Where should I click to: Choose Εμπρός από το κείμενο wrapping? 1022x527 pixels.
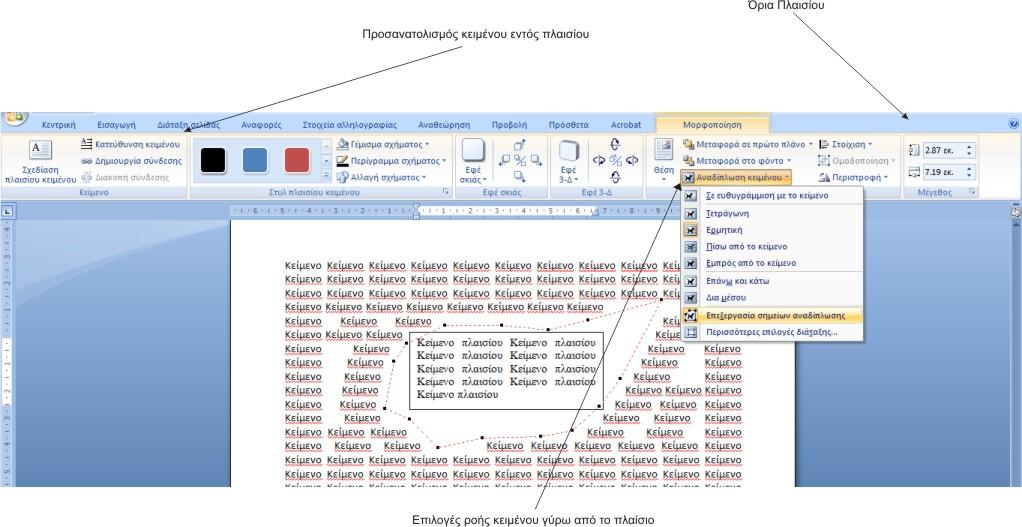(772, 263)
